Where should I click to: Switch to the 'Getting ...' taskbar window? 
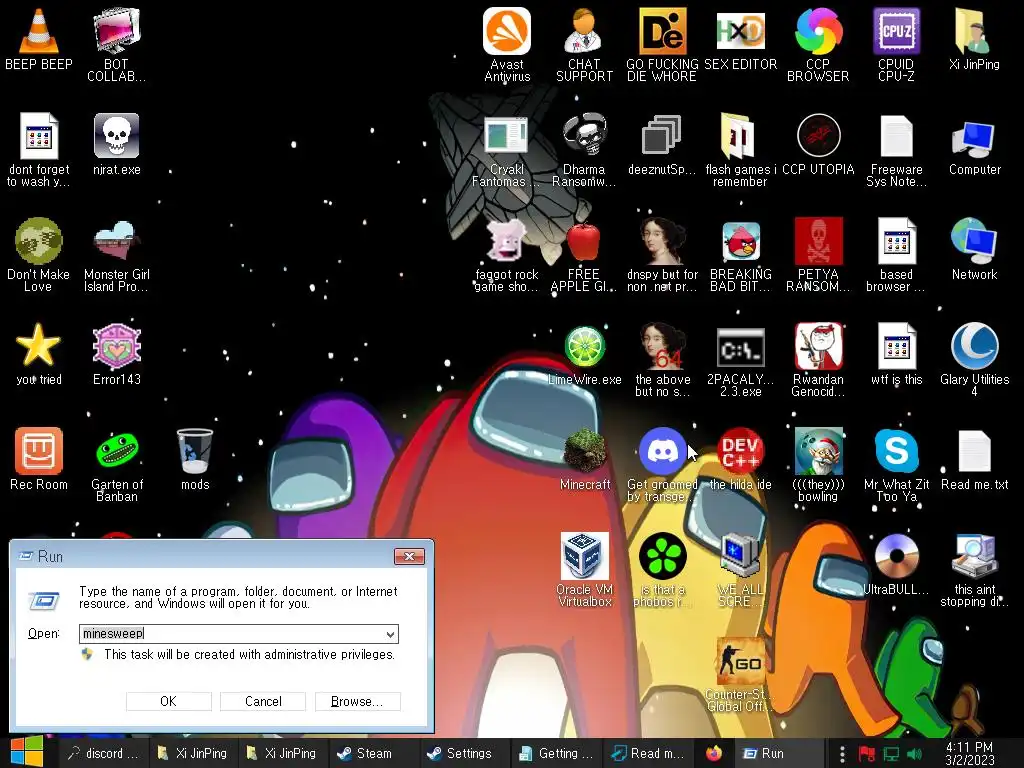[x=555, y=754]
